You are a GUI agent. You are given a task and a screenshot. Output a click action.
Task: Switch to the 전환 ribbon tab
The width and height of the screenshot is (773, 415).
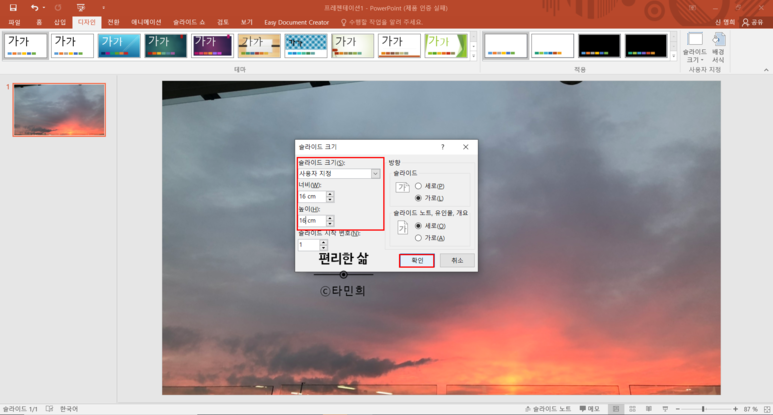[x=113, y=22]
